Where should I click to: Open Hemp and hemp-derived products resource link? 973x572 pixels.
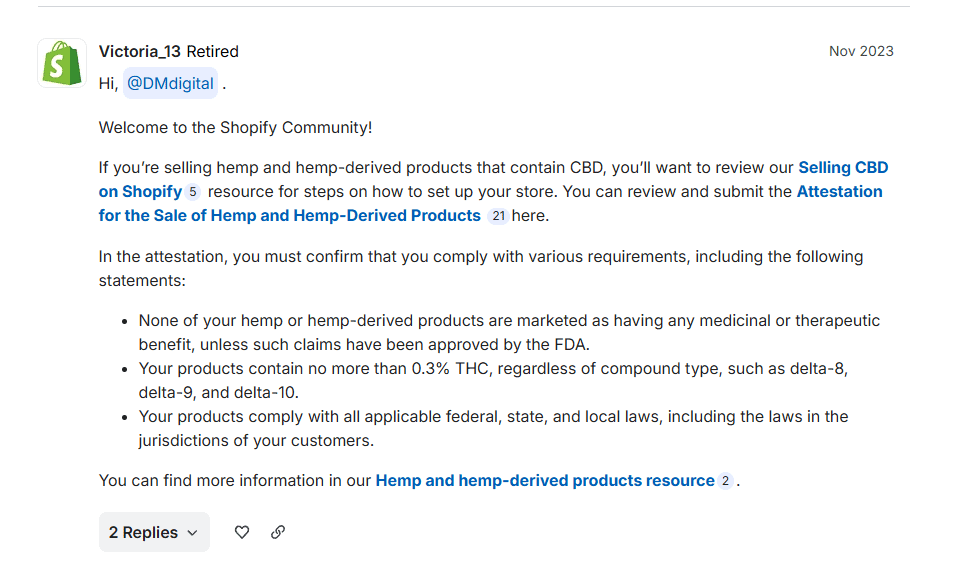(545, 481)
